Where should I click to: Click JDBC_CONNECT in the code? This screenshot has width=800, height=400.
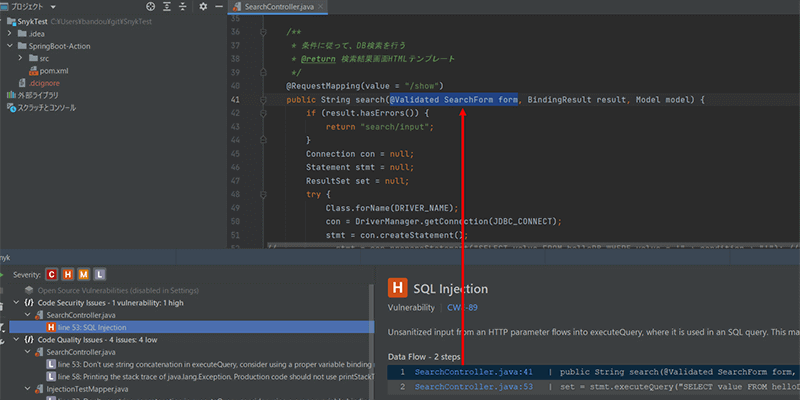tap(522, 221)
